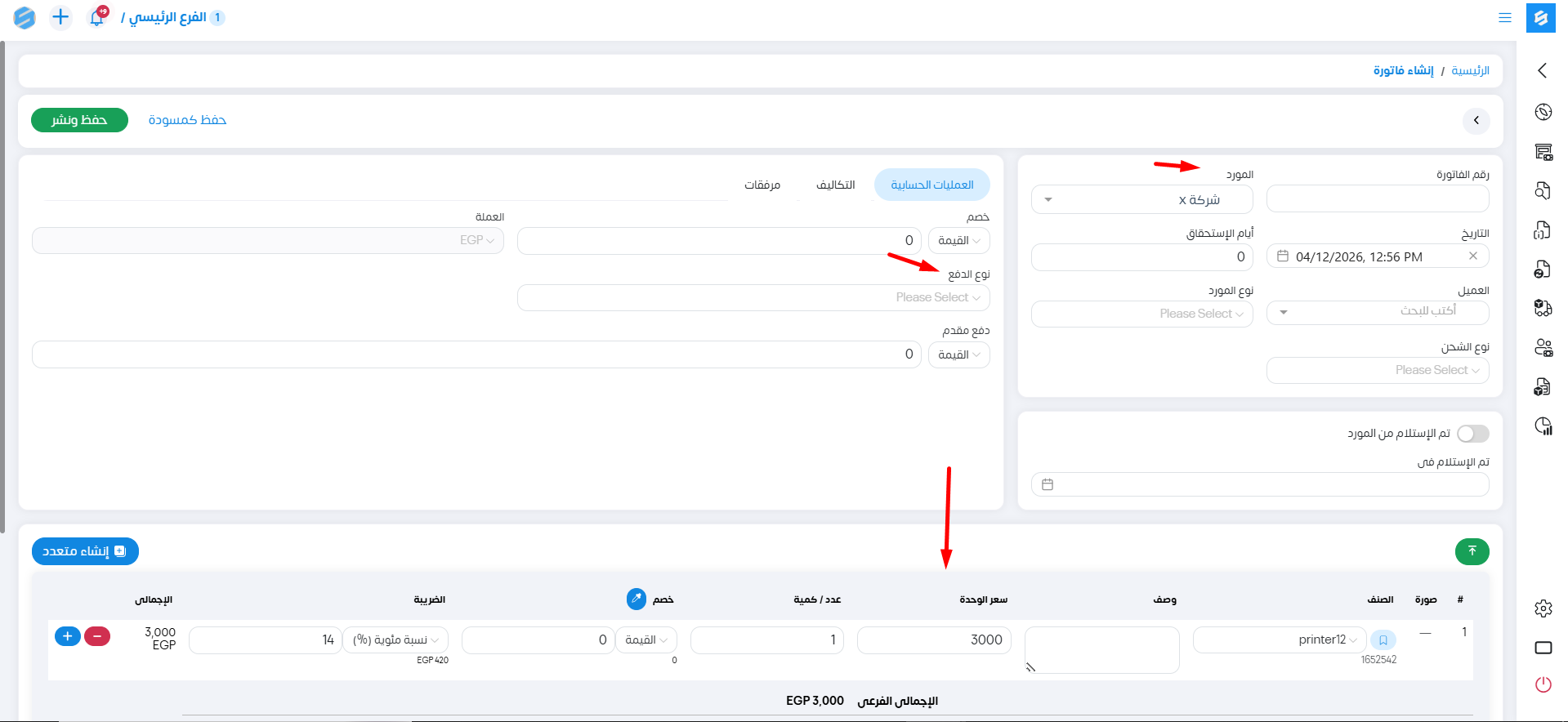1568x722 pixels.
Task: Open hamburger menu at top right
Action: coord(1504,17)
